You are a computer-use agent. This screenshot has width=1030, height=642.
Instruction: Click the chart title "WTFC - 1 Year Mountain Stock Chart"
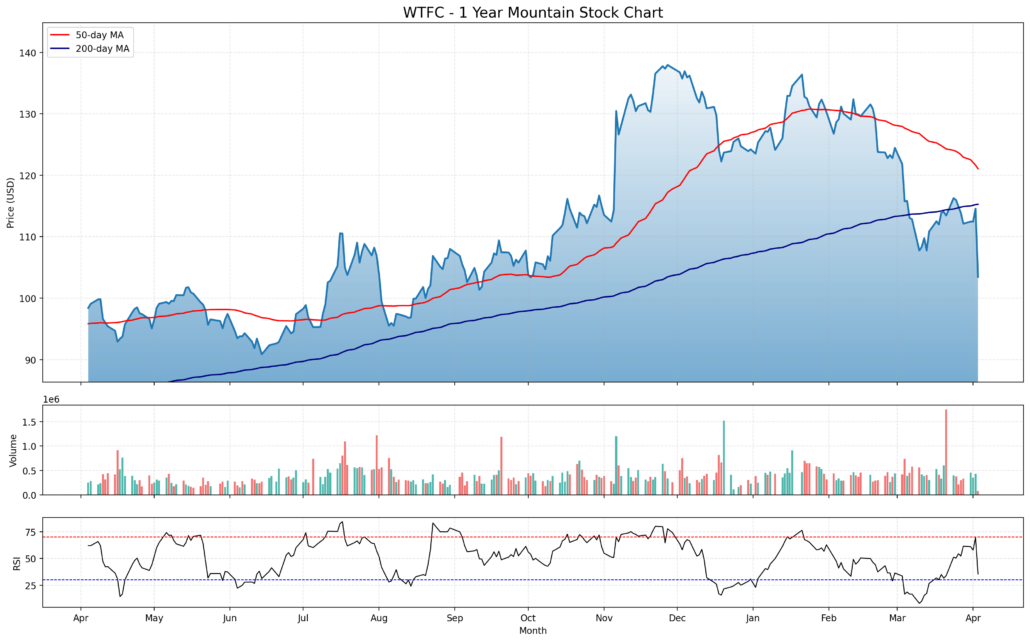tap(533, 12)
